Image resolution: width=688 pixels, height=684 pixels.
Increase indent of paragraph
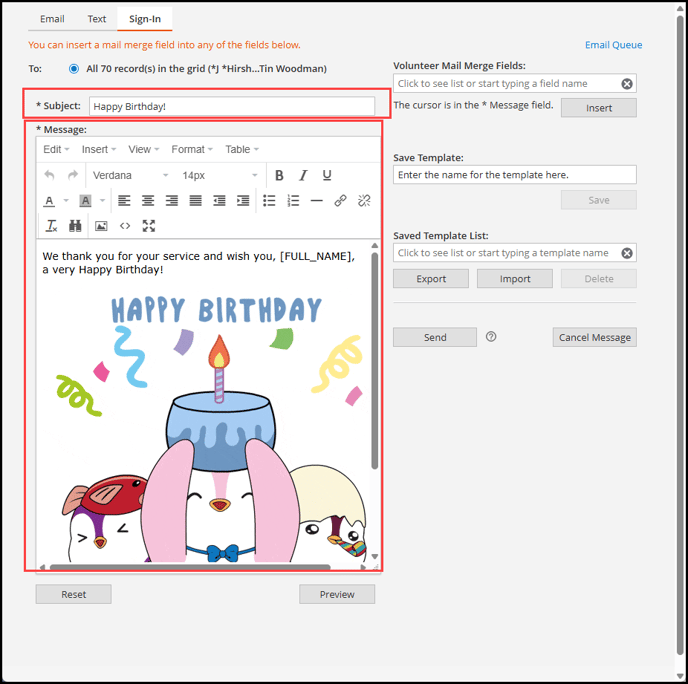[x=243, y=201]
